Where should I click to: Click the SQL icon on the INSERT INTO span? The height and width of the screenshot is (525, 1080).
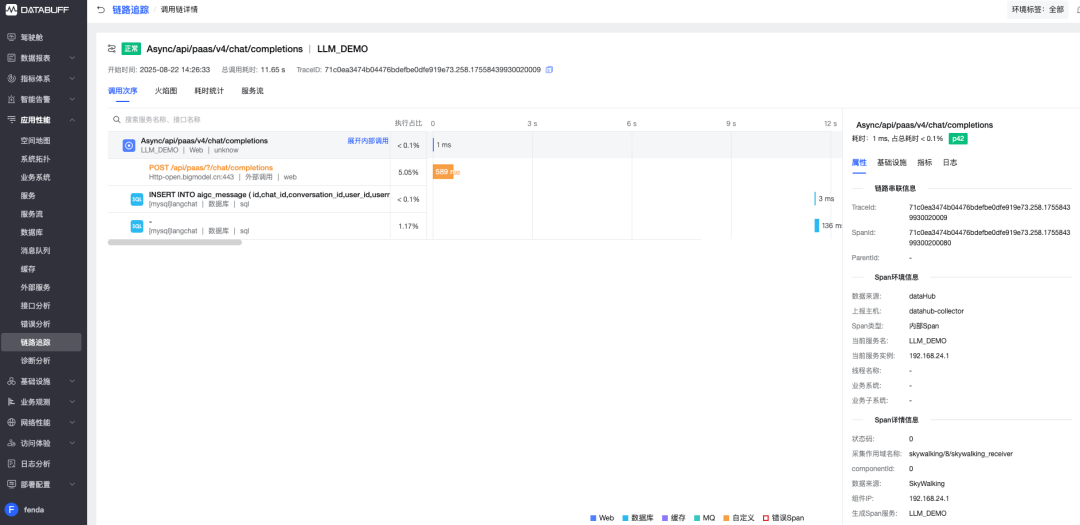click(x=137, y=199)
